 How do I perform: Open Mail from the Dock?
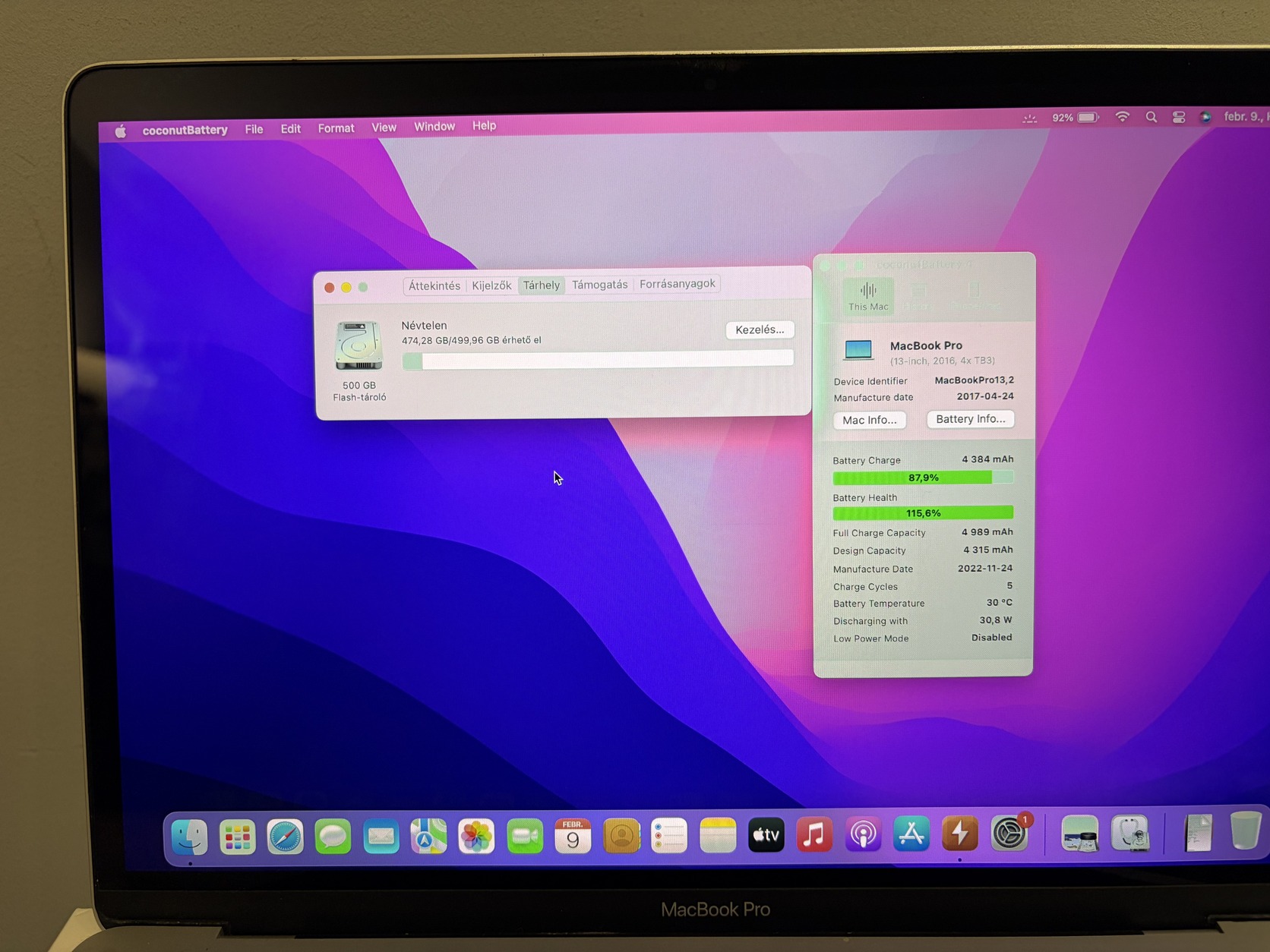(381, 837)
